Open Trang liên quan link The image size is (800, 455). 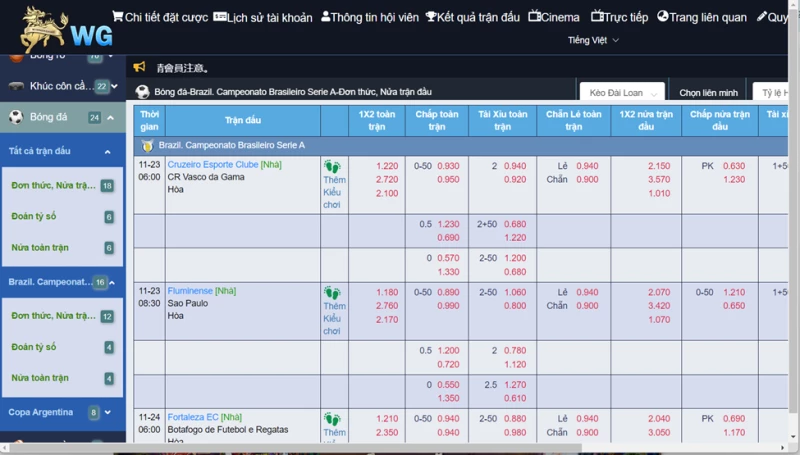tap(702, 17)
